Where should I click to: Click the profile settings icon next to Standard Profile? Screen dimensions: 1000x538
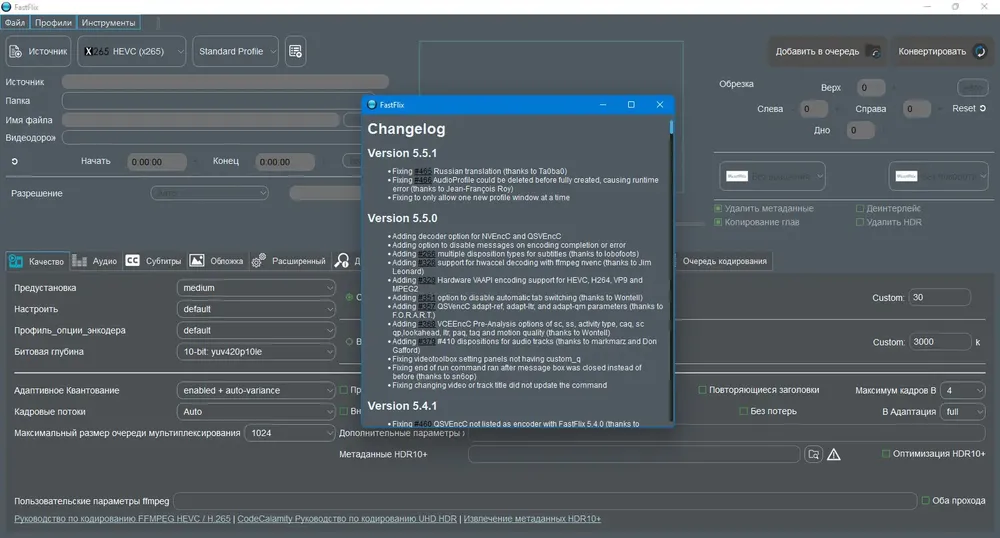(295, 51)
